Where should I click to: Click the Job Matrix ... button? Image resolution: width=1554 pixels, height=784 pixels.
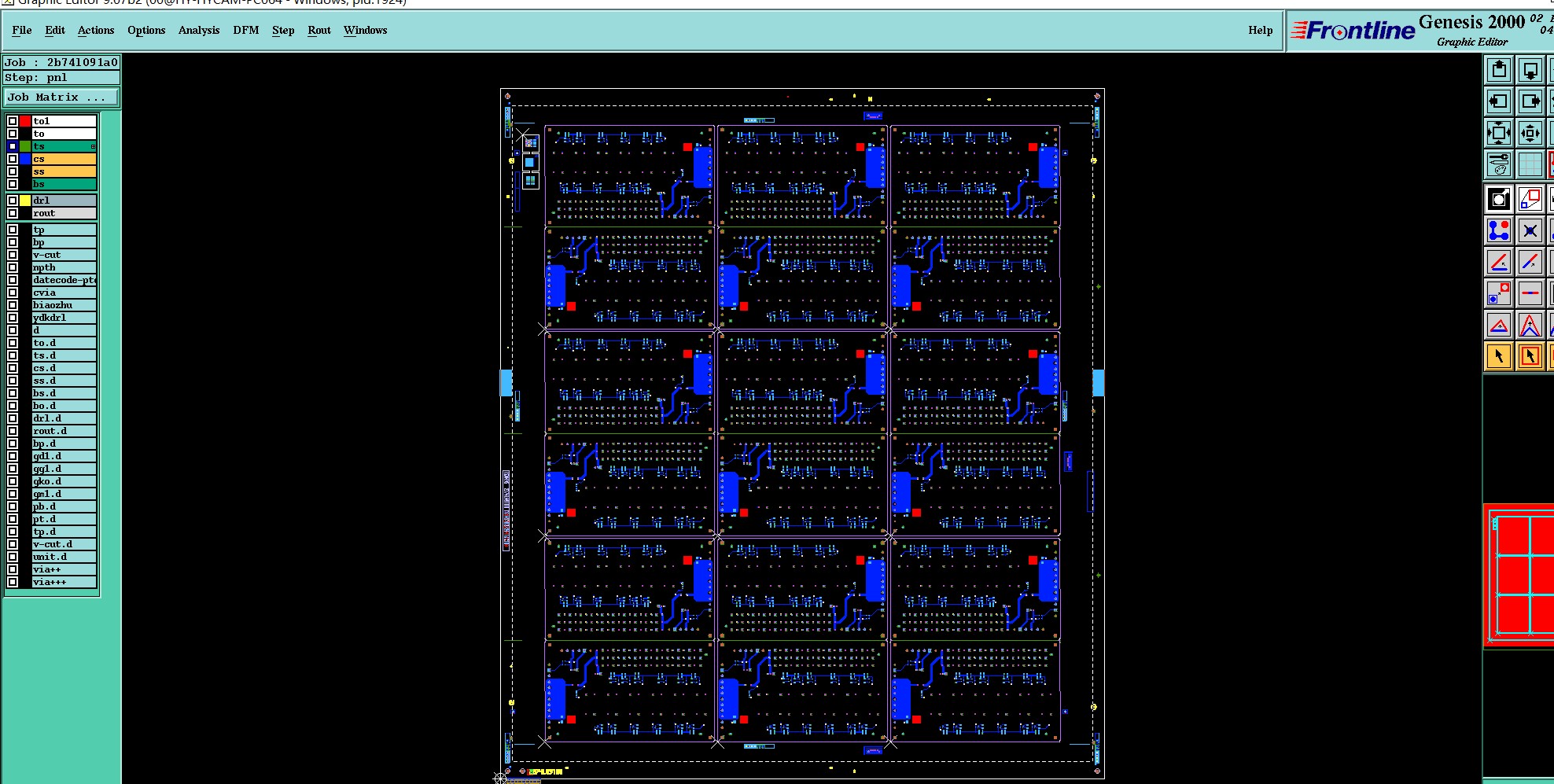tap(61, 97)
